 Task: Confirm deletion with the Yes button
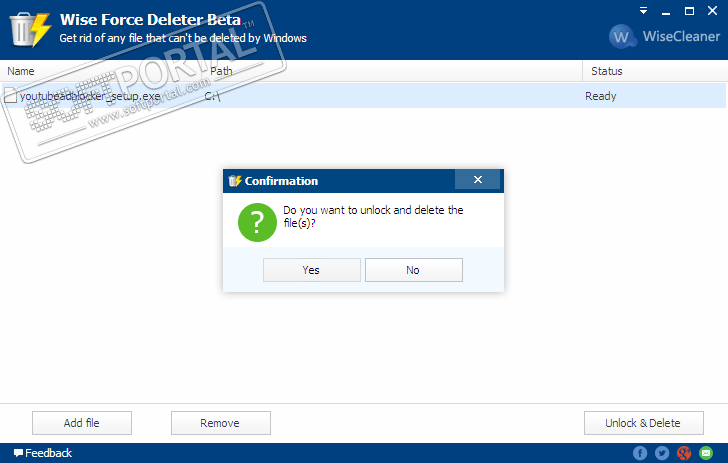point(312,270)
